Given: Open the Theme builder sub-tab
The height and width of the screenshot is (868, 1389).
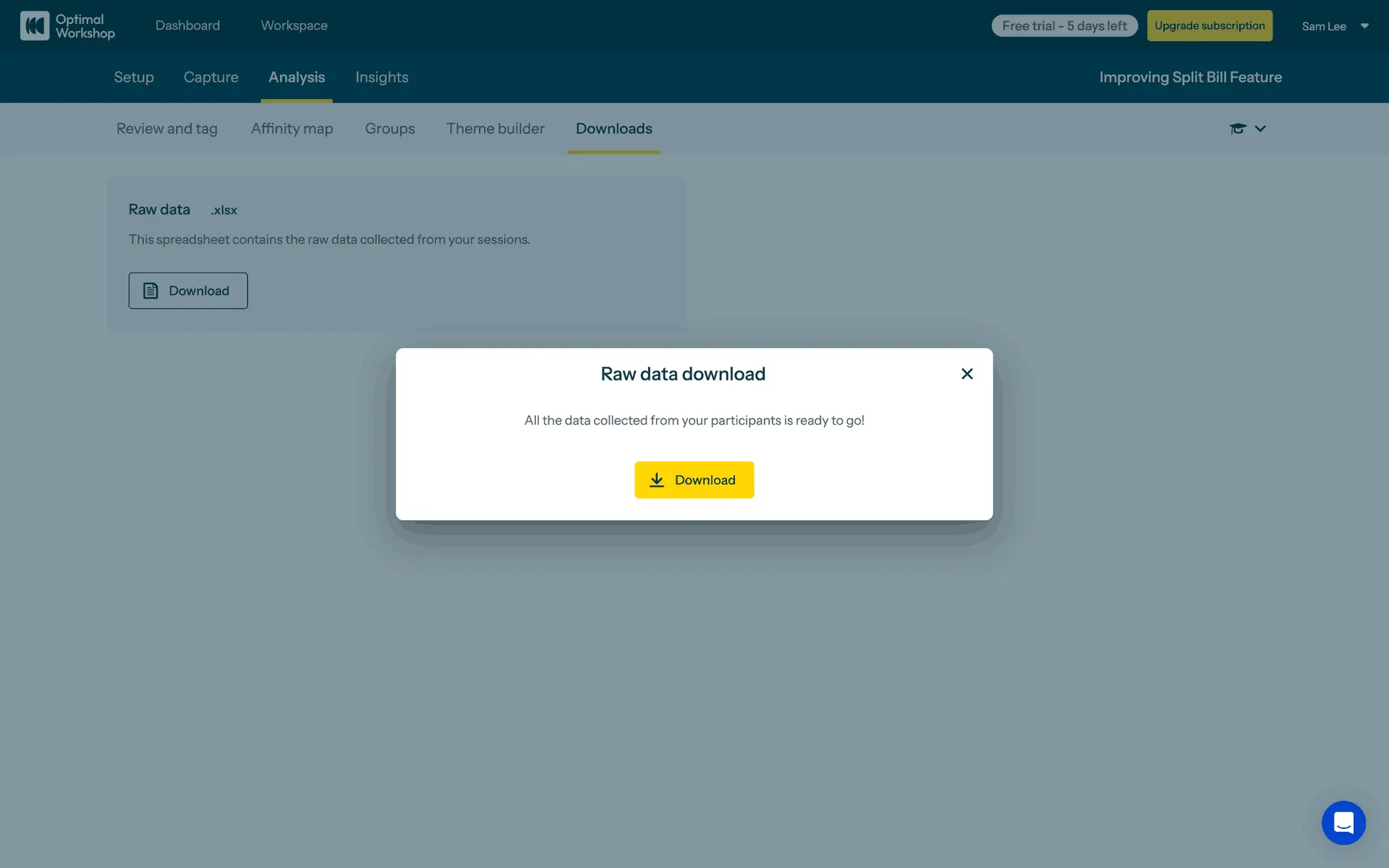Looking at the screenshot, I should (495, 129).
